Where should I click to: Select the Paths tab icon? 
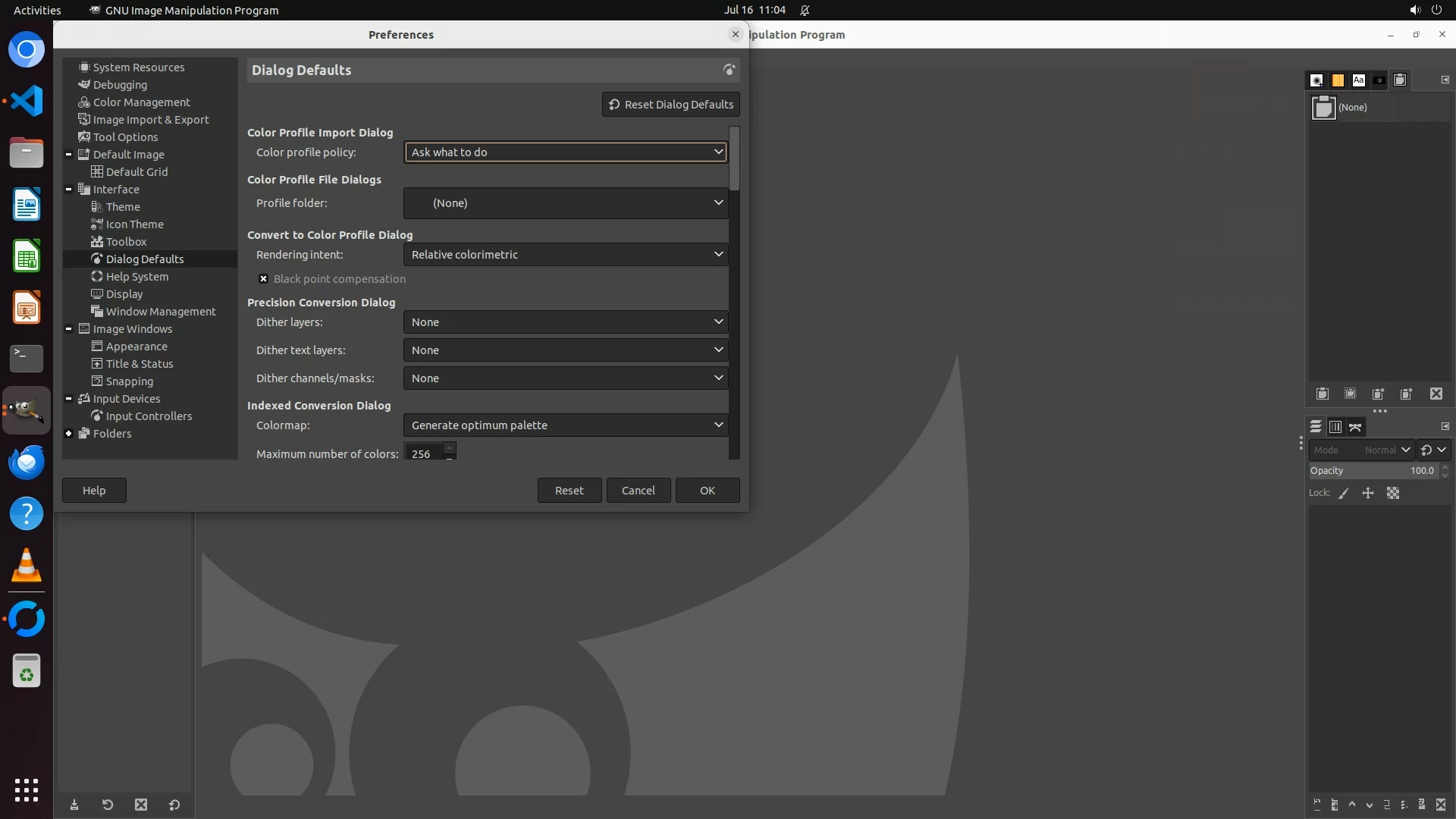pos(1355,427)
